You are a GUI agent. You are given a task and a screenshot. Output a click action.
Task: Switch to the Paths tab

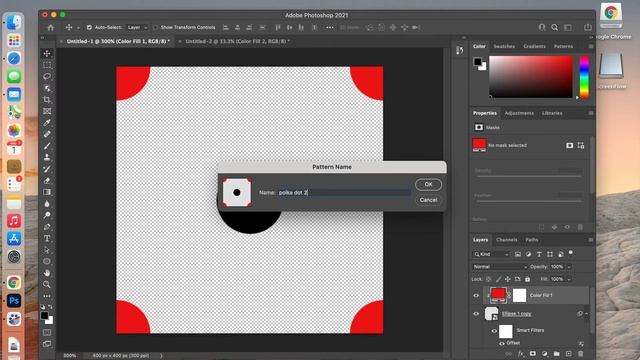click(531, 240)
